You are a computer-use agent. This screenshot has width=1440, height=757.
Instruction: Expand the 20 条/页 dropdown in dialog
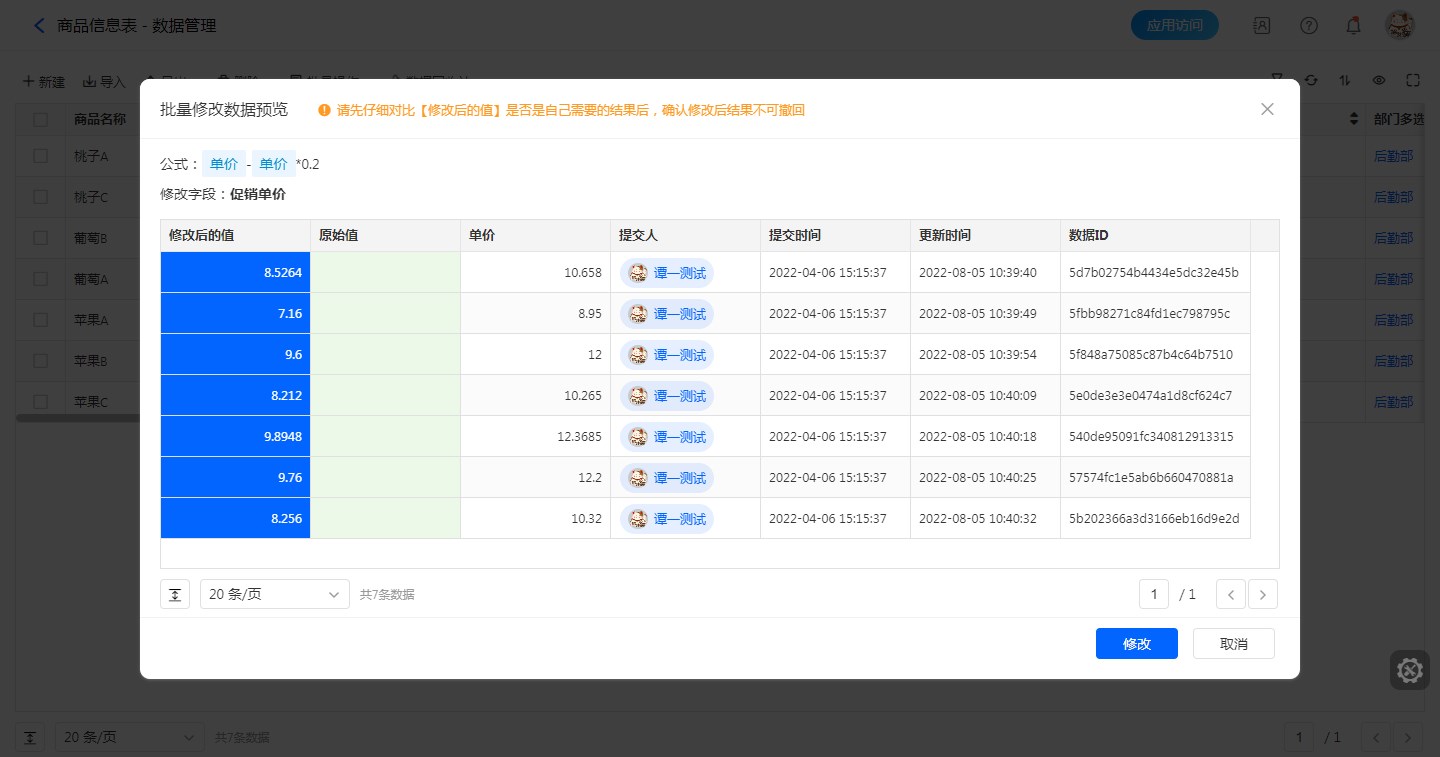pyautogui.click(x=274, y=594)
